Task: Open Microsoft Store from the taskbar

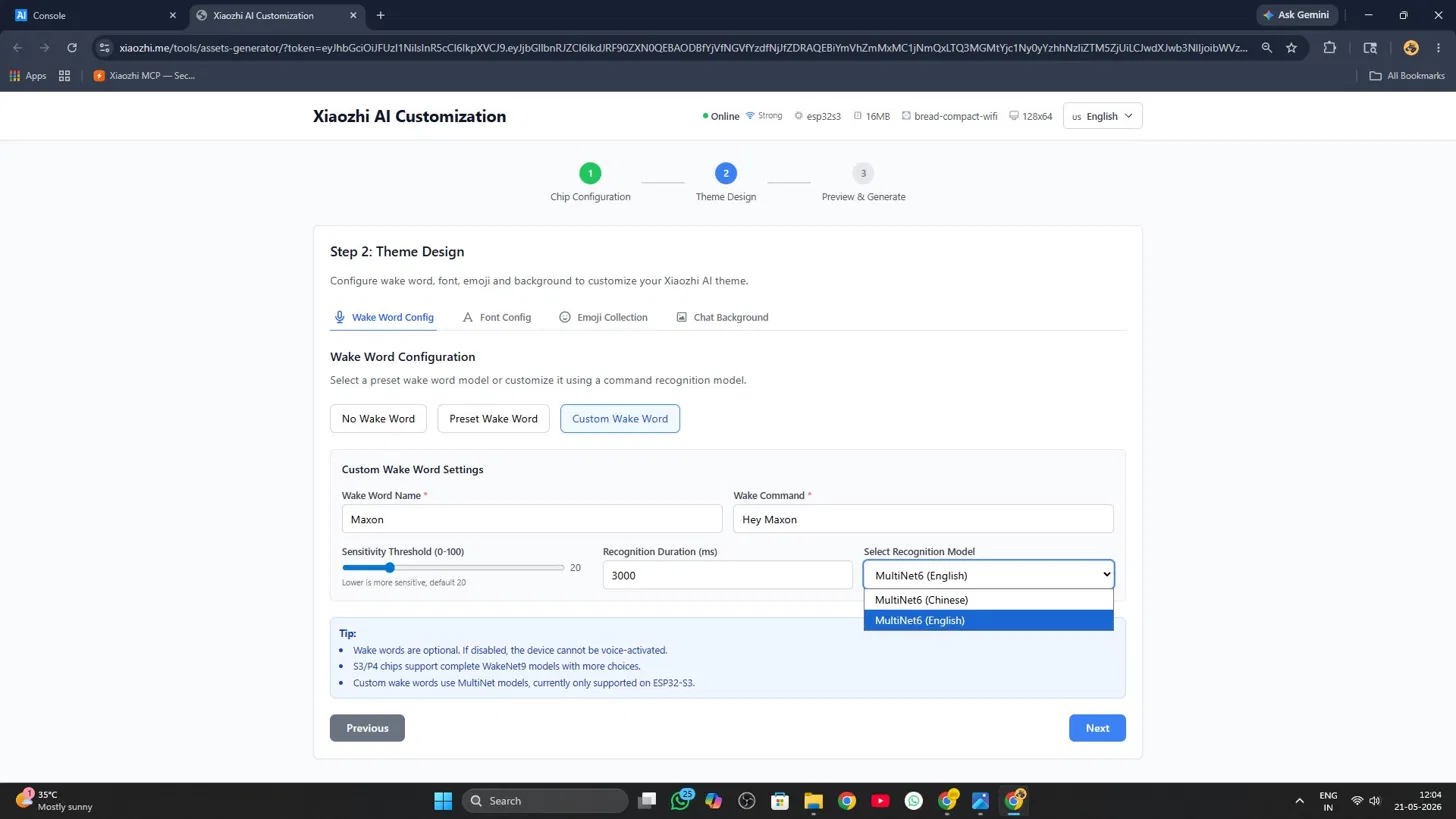Action: pos(779,800)
